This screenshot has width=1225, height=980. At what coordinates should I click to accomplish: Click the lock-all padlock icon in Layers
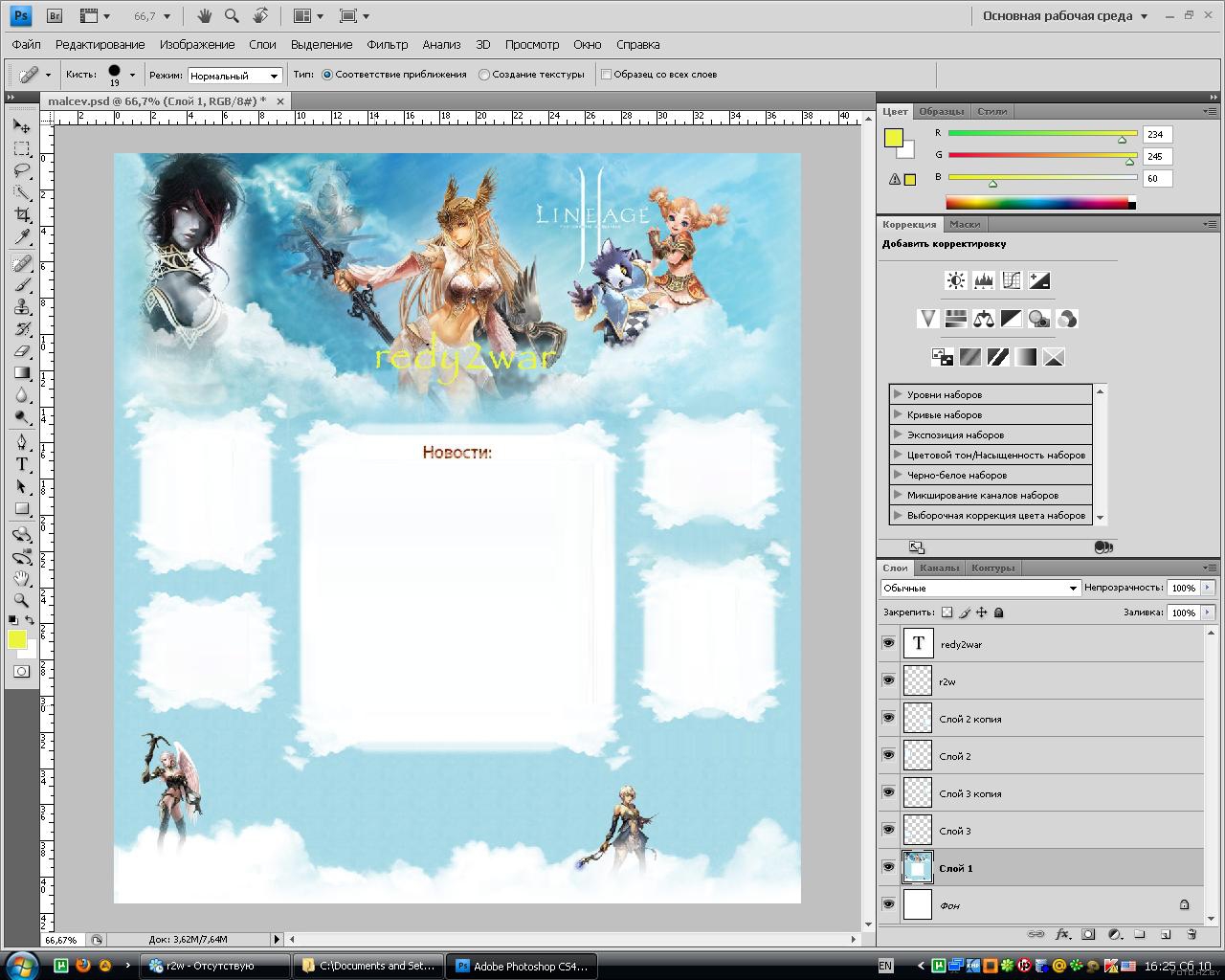tap(999, 612)
